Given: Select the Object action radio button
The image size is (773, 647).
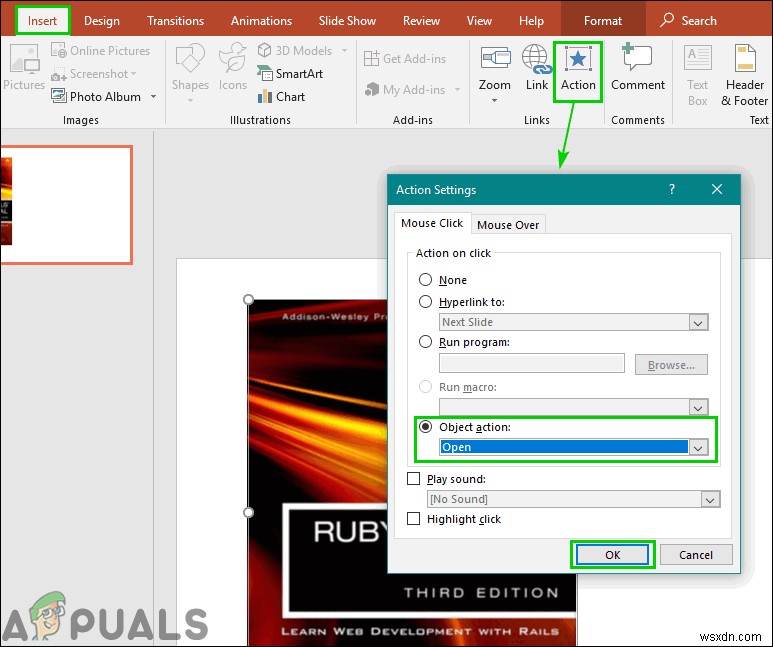Looking at the screenshot, I should click(x=425, y=426).
